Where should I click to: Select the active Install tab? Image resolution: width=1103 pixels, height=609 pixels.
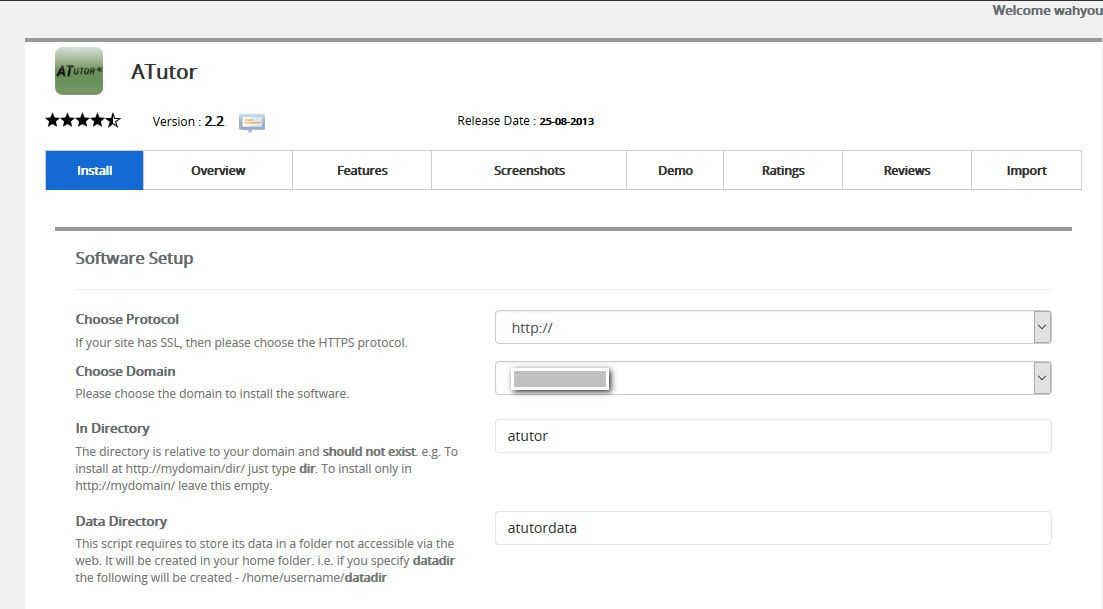click(94, 170)
